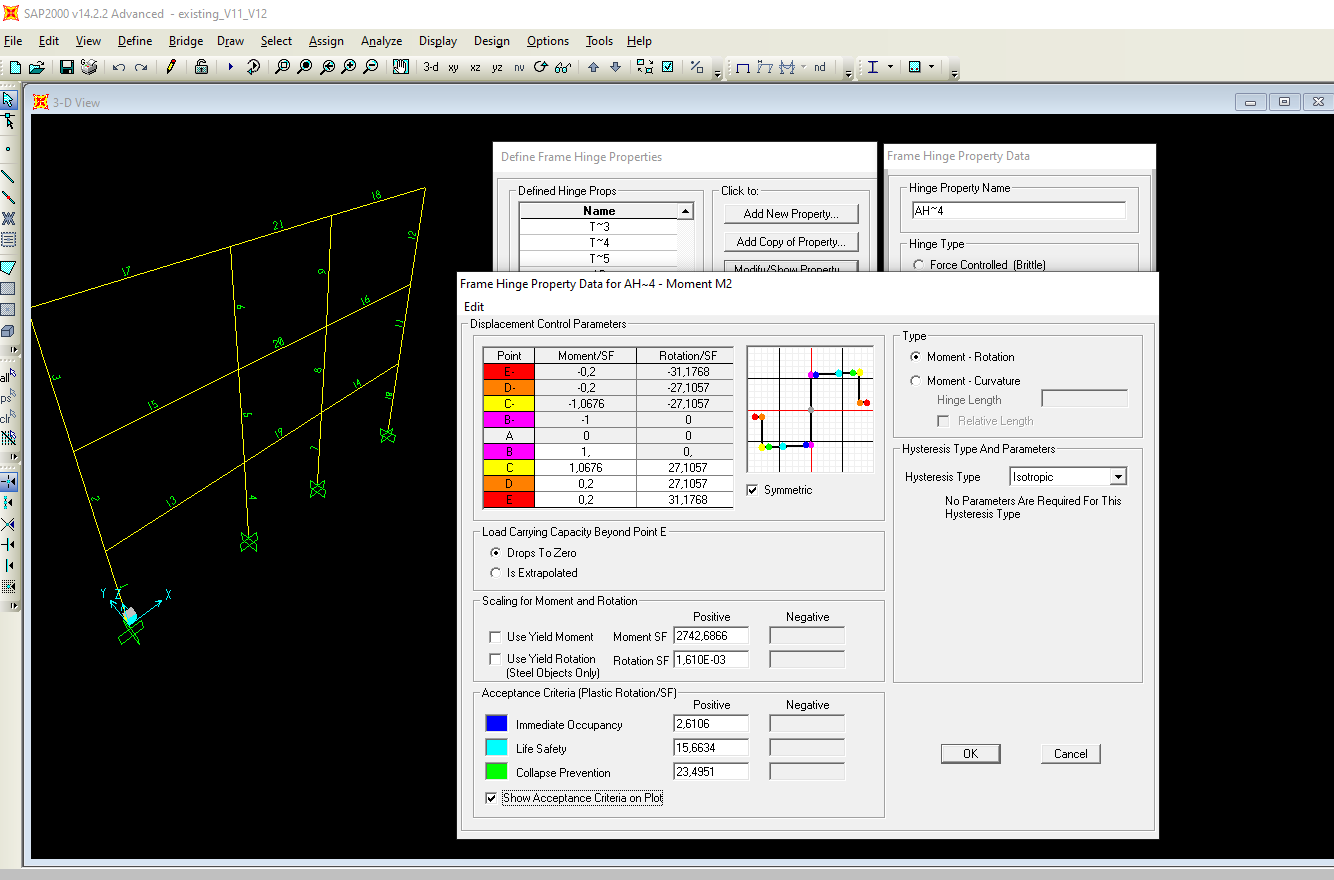The image size is (1334, 880).
Task: Click Cancel in hinge property dialog
Action: (1071, 754)
